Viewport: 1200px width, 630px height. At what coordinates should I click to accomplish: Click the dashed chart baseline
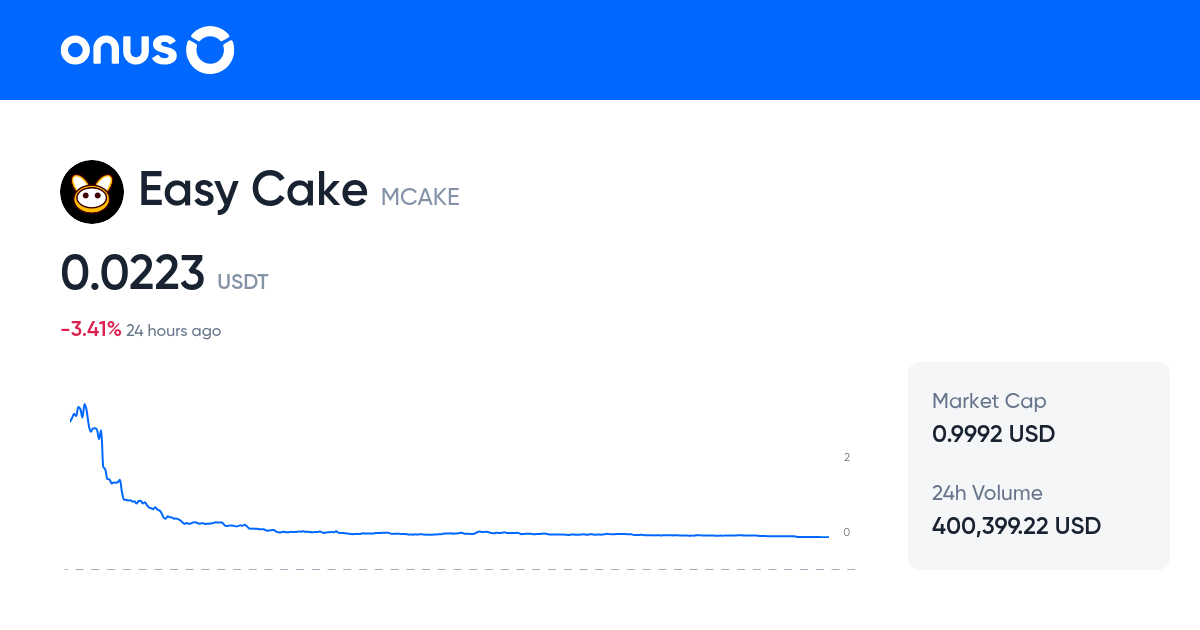tap(460, 569)
